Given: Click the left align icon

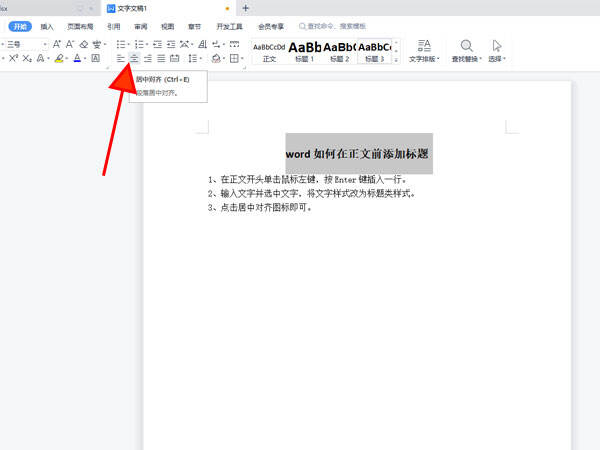Looking at the screenshot, I should (x=120, y=60).
